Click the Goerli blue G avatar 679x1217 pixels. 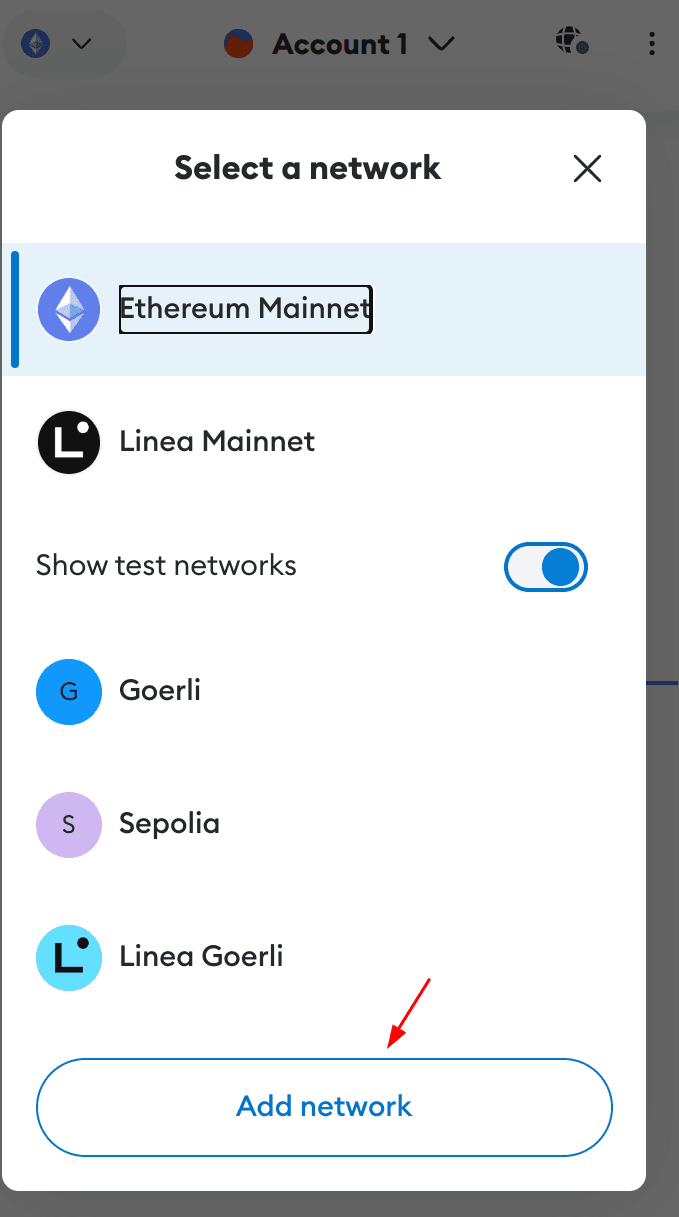pyautogui.click(x=69, y=691)
